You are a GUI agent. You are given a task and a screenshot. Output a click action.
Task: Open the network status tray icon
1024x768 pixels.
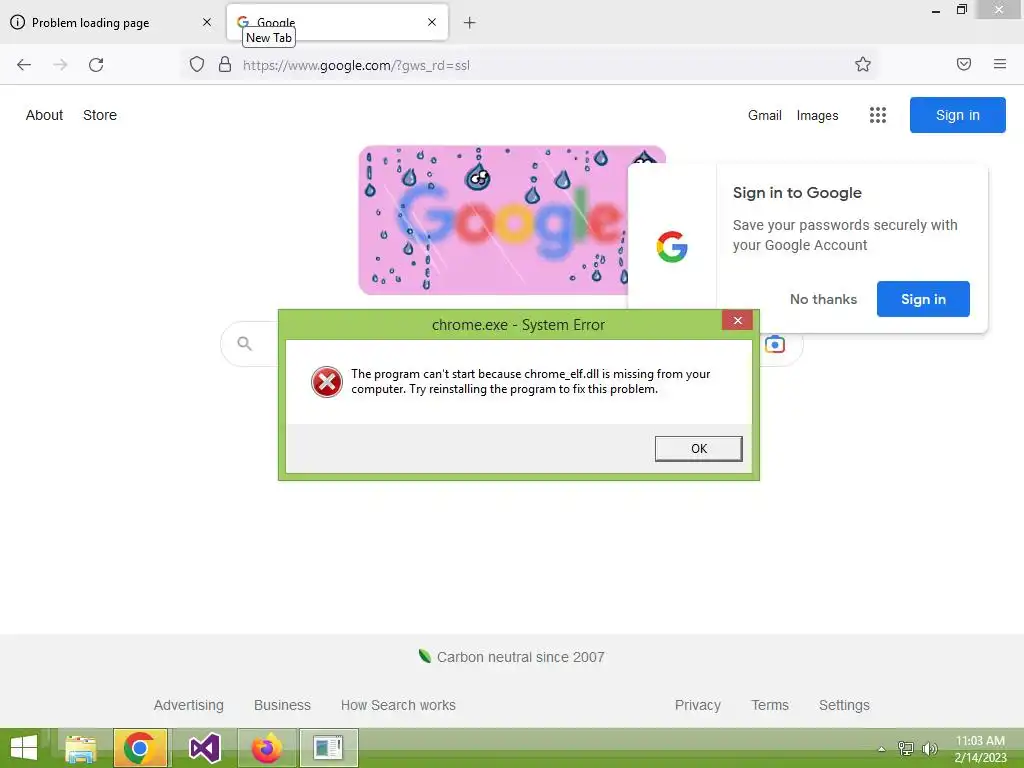pos(906,748)
